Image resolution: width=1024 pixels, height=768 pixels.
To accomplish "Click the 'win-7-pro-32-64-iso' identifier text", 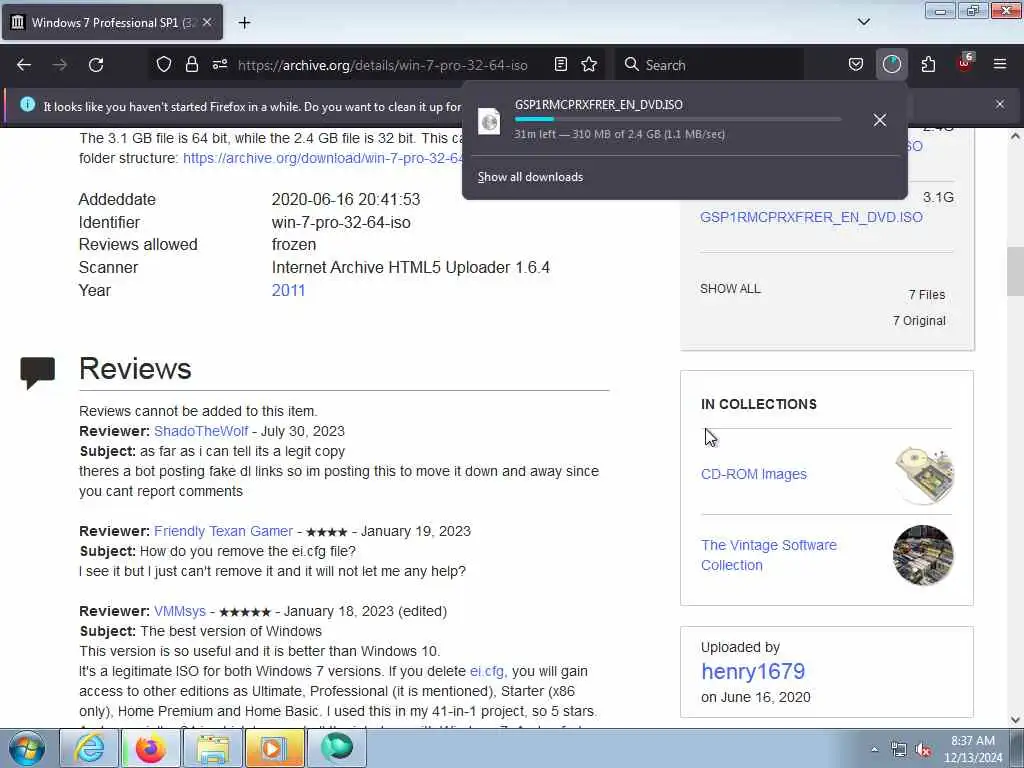I will [341, 223].
